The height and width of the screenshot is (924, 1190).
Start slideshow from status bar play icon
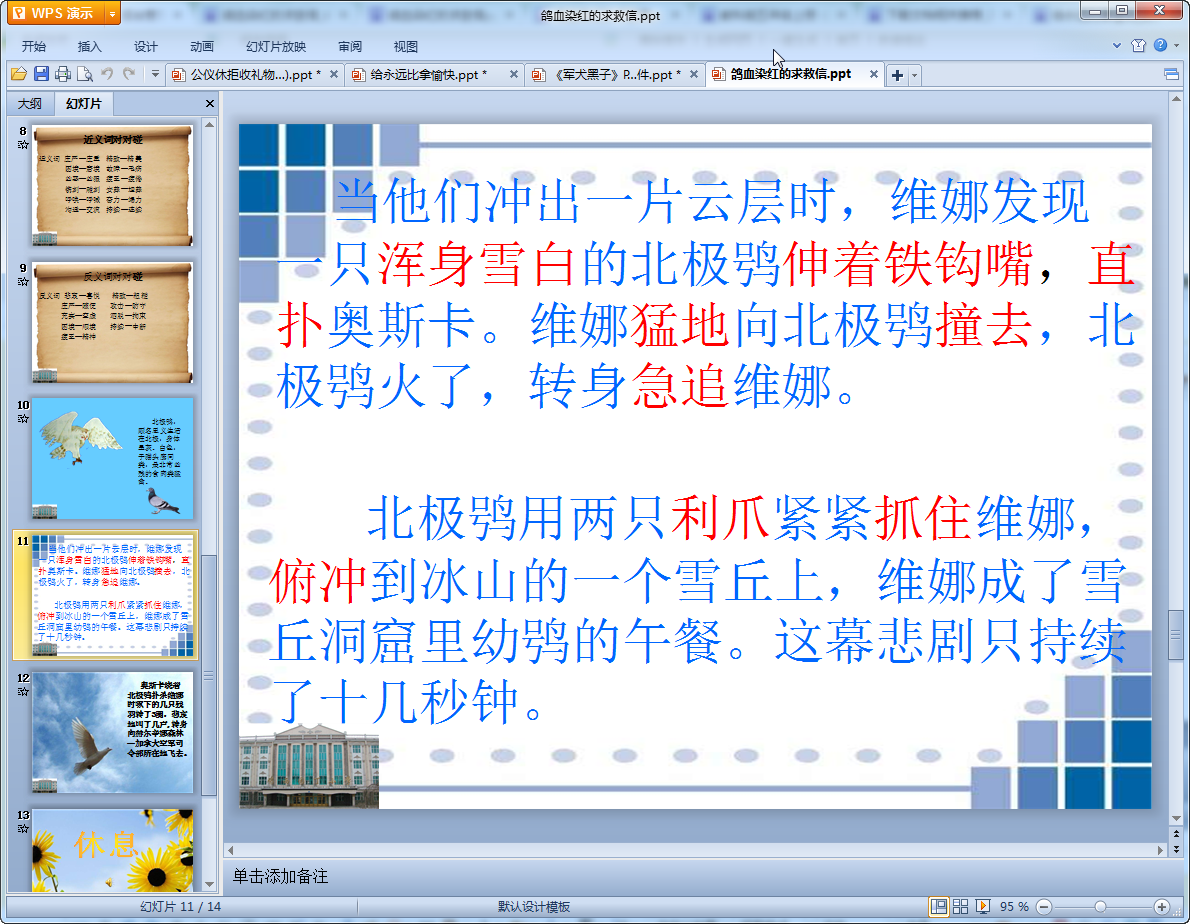(983, 906)
